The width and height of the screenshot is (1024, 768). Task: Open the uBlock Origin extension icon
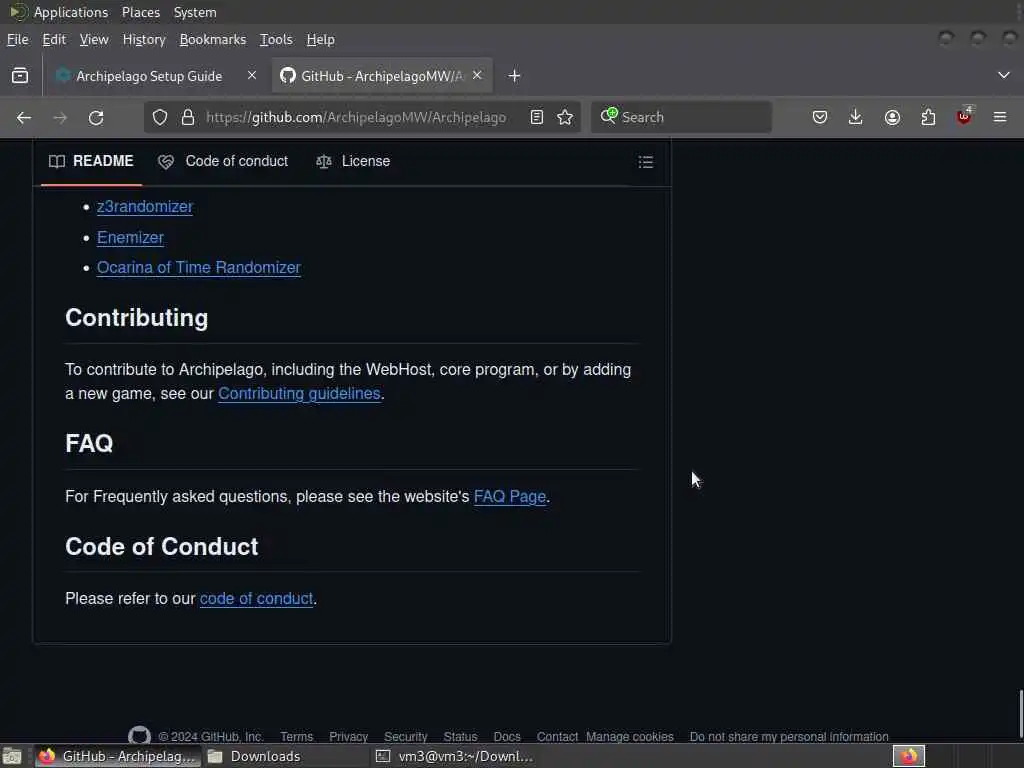click(964, 116)
